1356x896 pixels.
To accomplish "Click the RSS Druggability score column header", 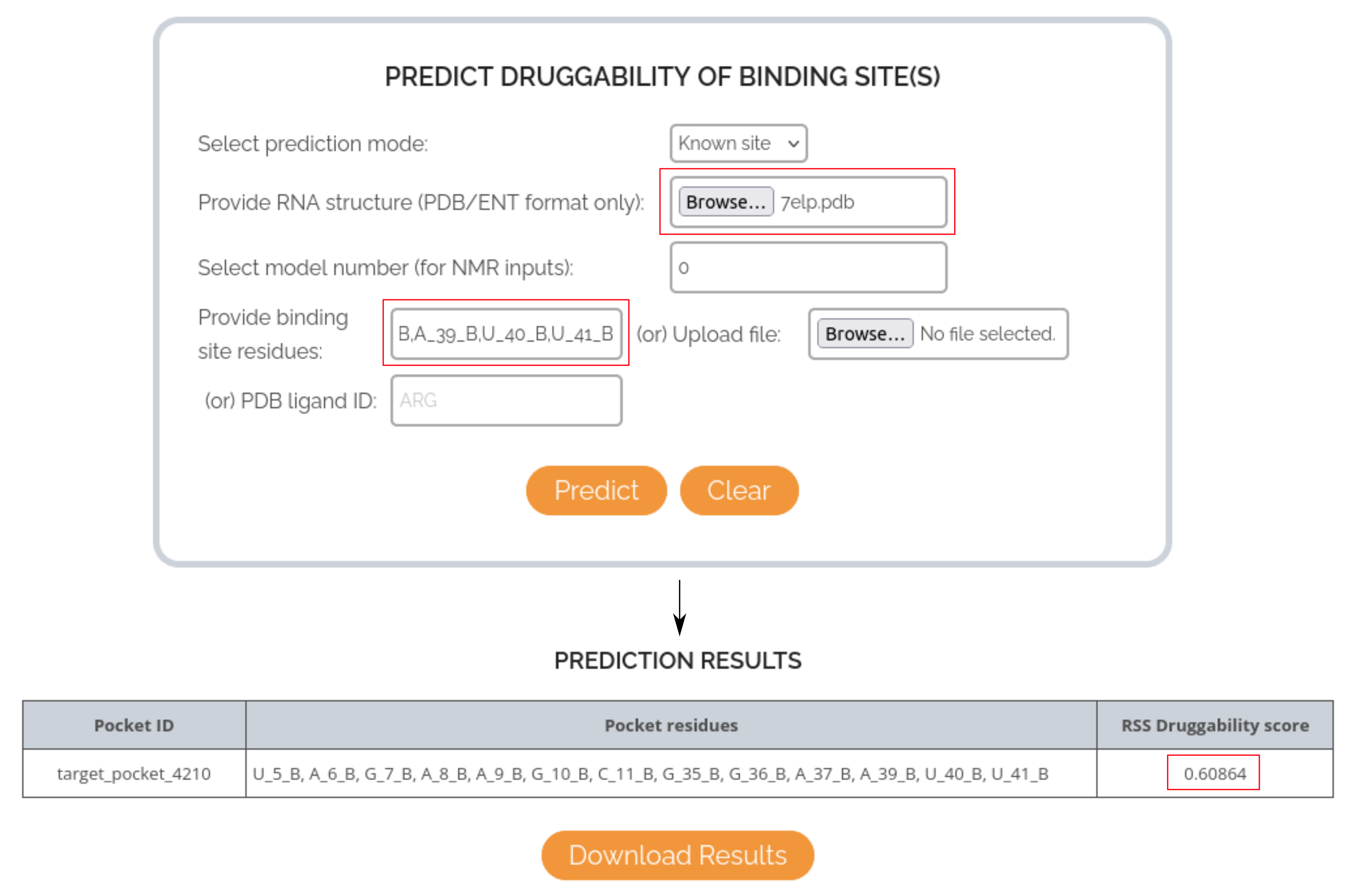I will click(1215, 725).
